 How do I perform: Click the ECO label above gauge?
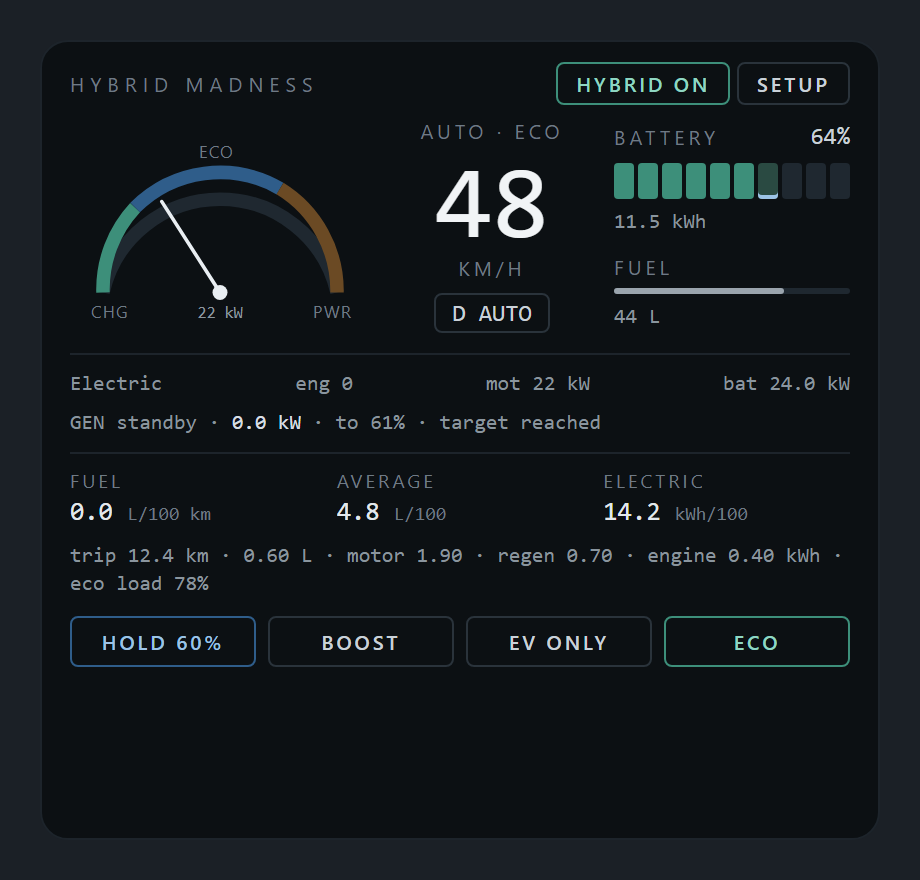point(216,153)
